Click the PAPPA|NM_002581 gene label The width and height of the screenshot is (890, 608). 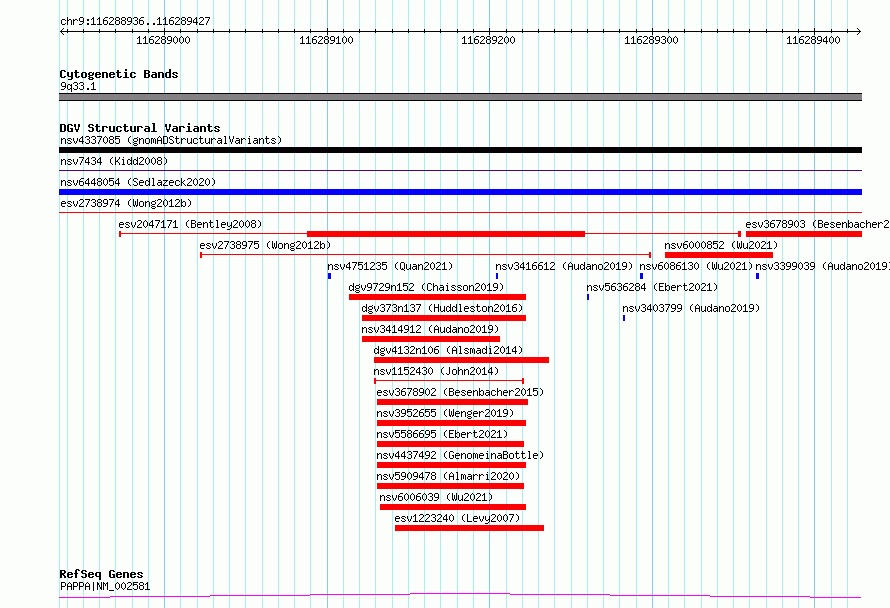pyautogui.click(x=105, y=586)
